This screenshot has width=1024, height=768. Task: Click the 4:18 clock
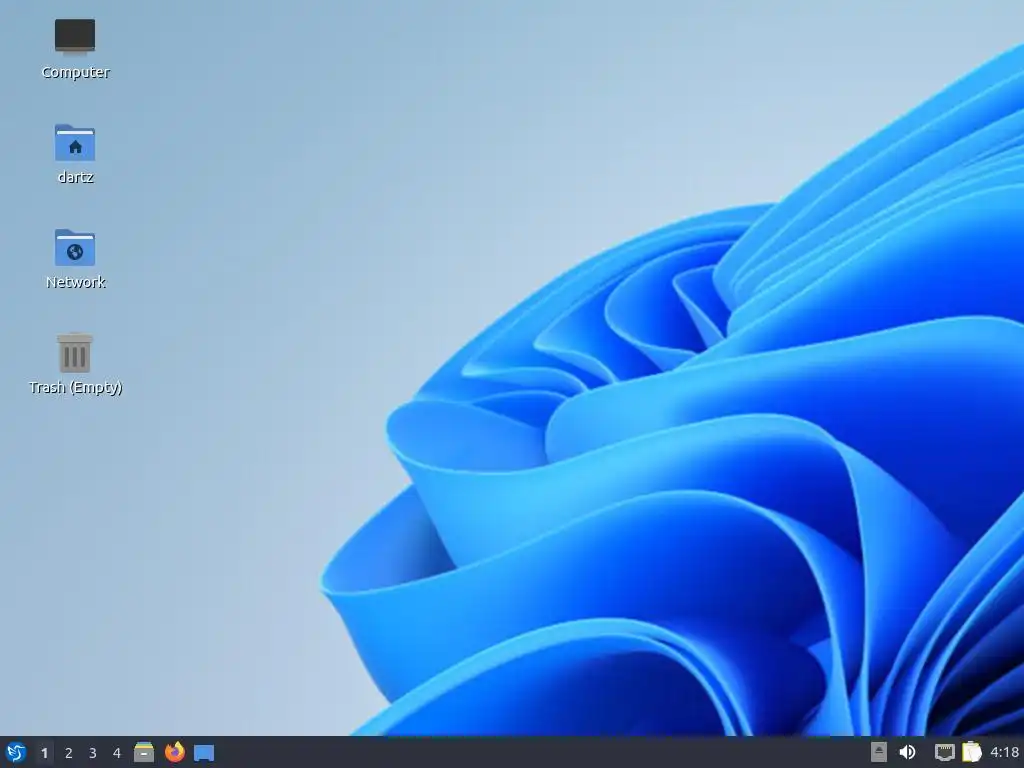tap(1004, 752)
